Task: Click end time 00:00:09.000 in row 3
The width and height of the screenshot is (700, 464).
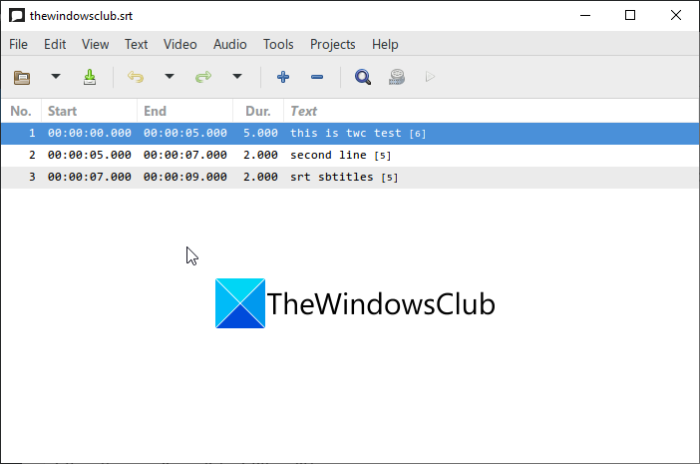Action: click(185, 177)
